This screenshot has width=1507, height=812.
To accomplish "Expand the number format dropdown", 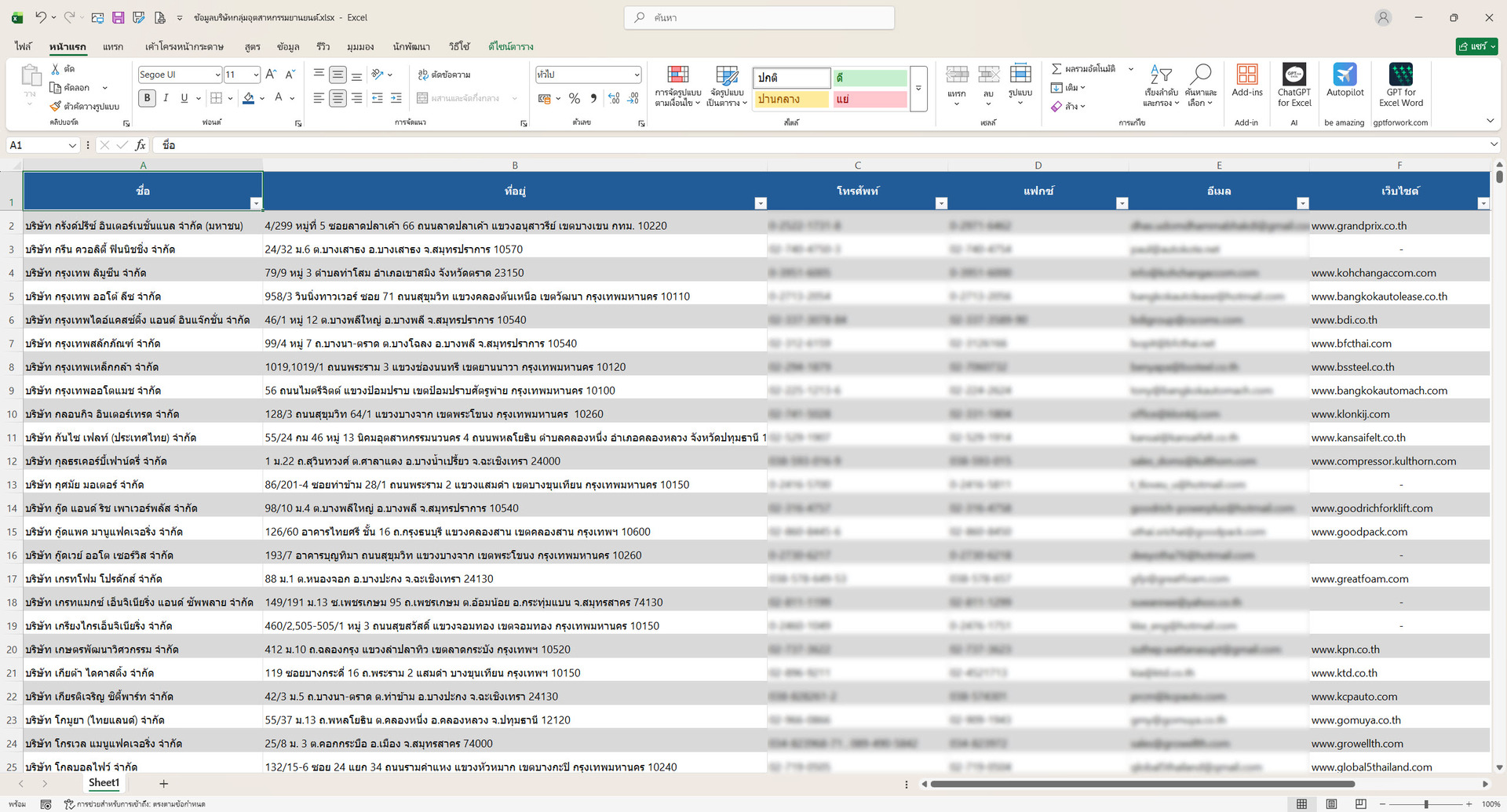I will click(637, 75).
